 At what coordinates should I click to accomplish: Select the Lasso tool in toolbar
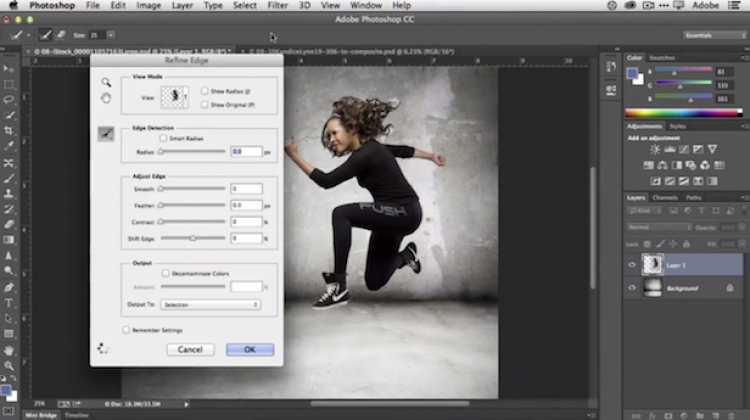pyautogui.click(x=9, y=100)
